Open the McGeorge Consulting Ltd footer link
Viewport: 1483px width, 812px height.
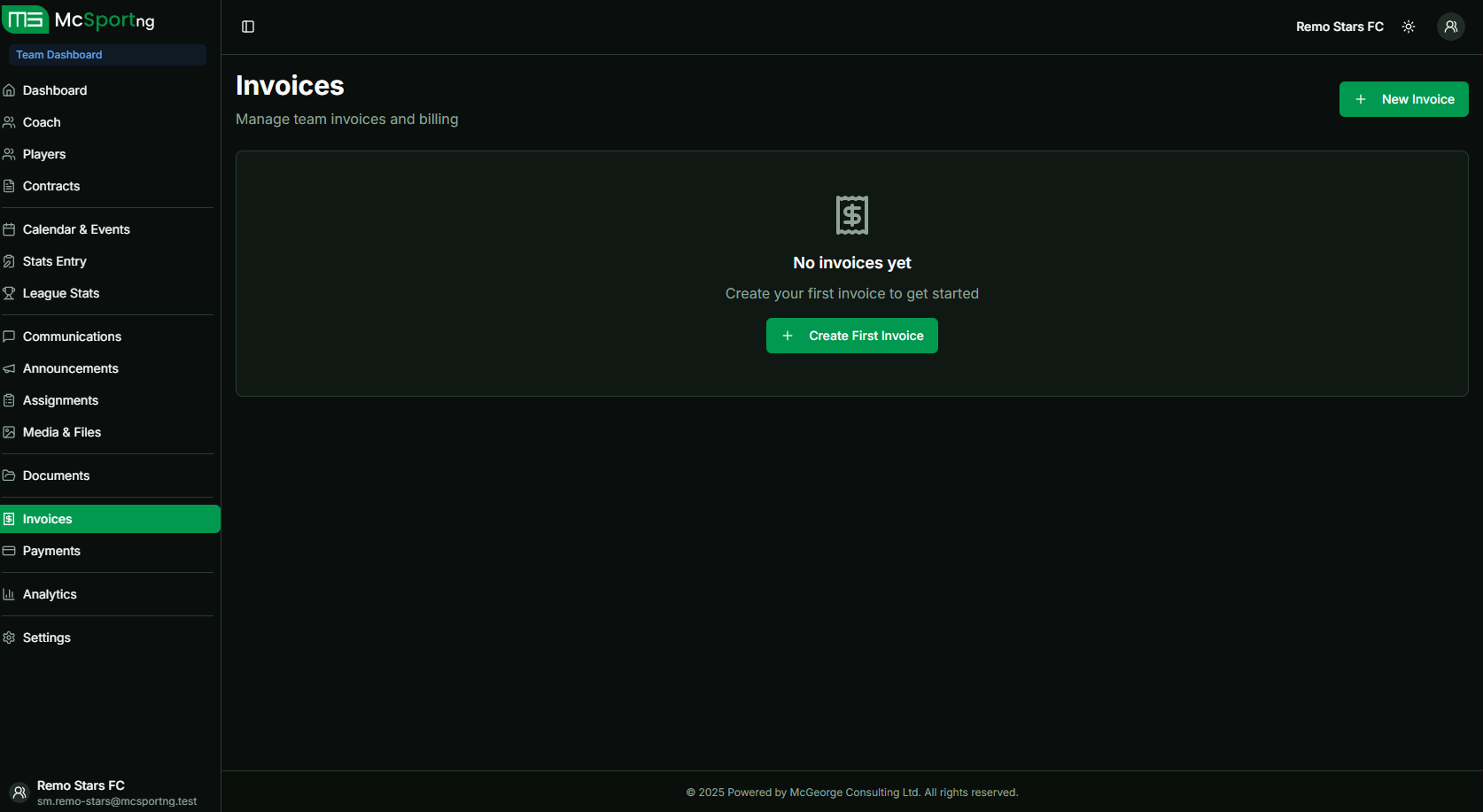click(852, 792)
